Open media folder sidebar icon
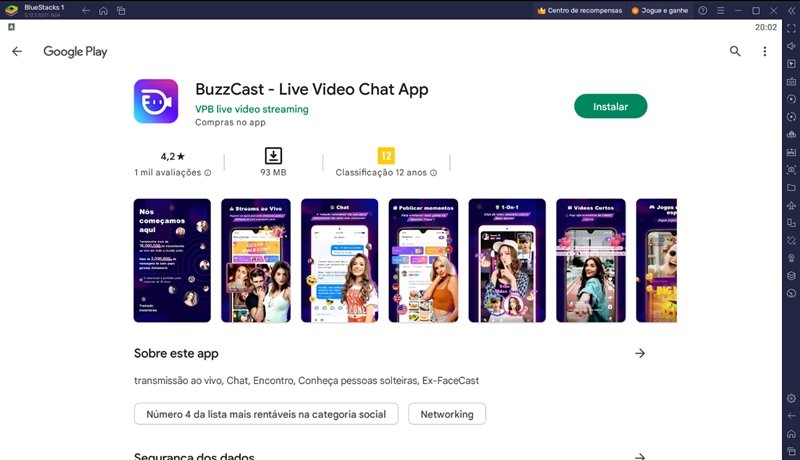This screenshot has height=460, width=800. 791,188
